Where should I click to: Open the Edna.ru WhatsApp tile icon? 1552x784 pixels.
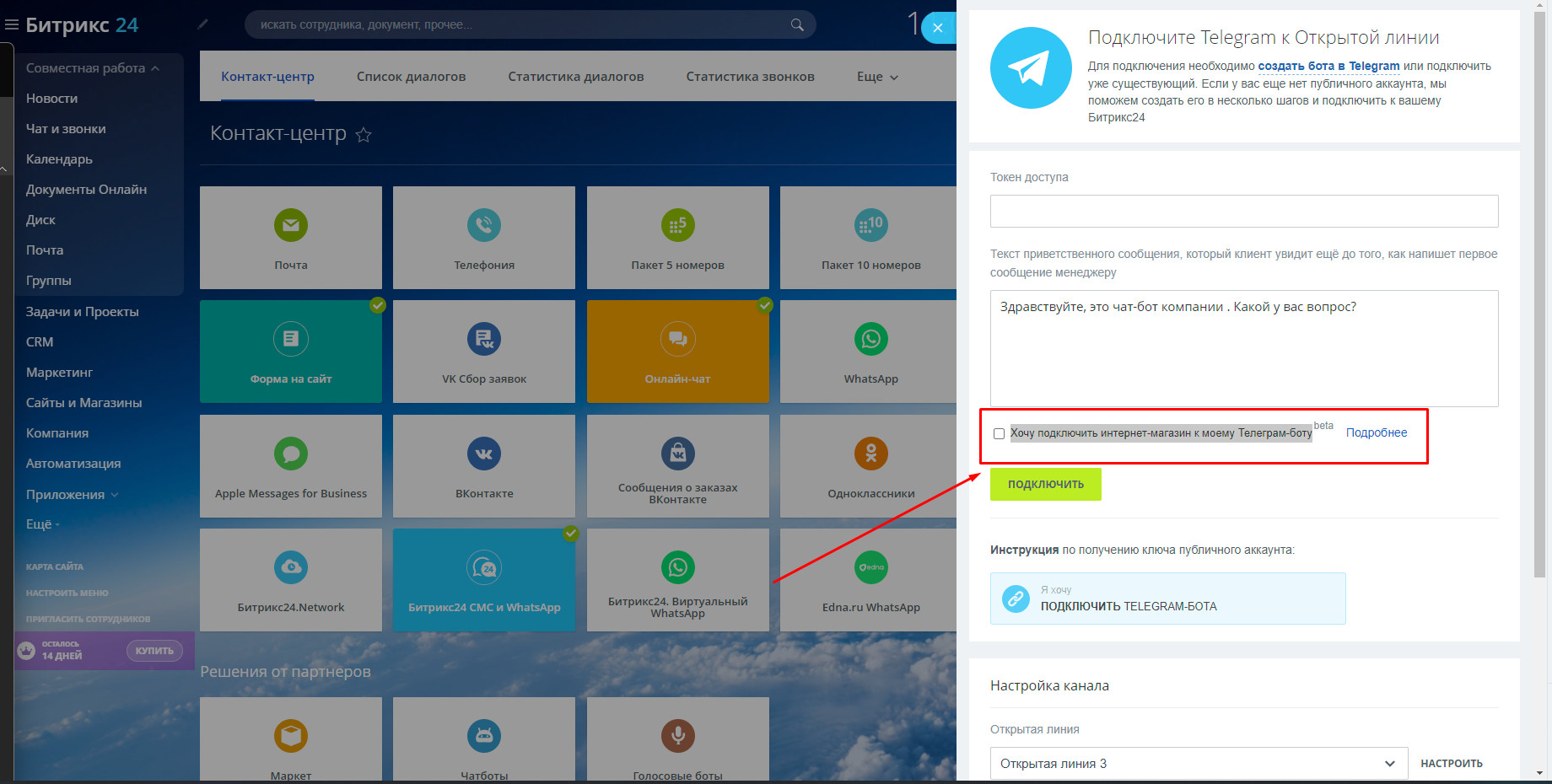pos(871,567)
